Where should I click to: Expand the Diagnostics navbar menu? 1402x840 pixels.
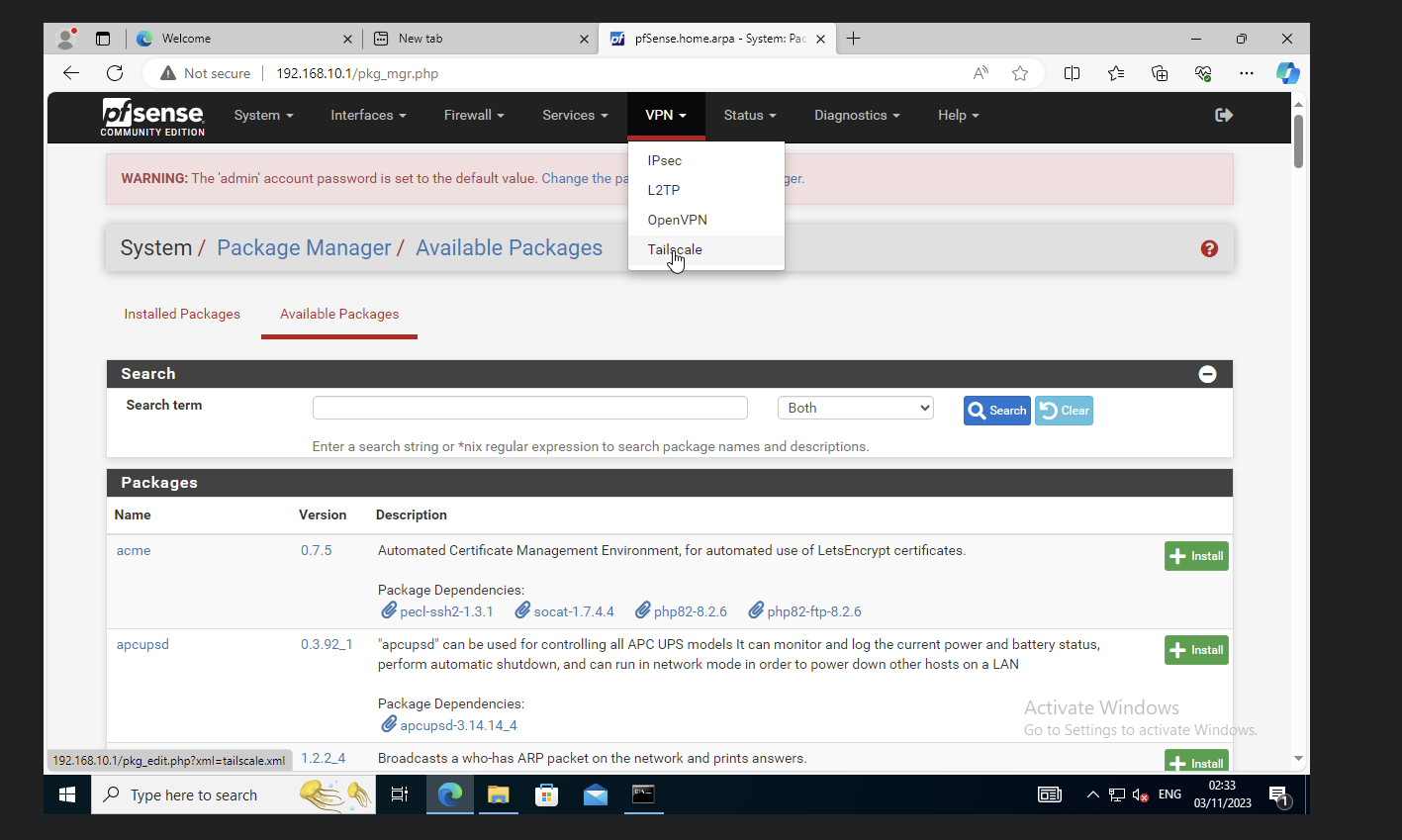pos(857,115)
